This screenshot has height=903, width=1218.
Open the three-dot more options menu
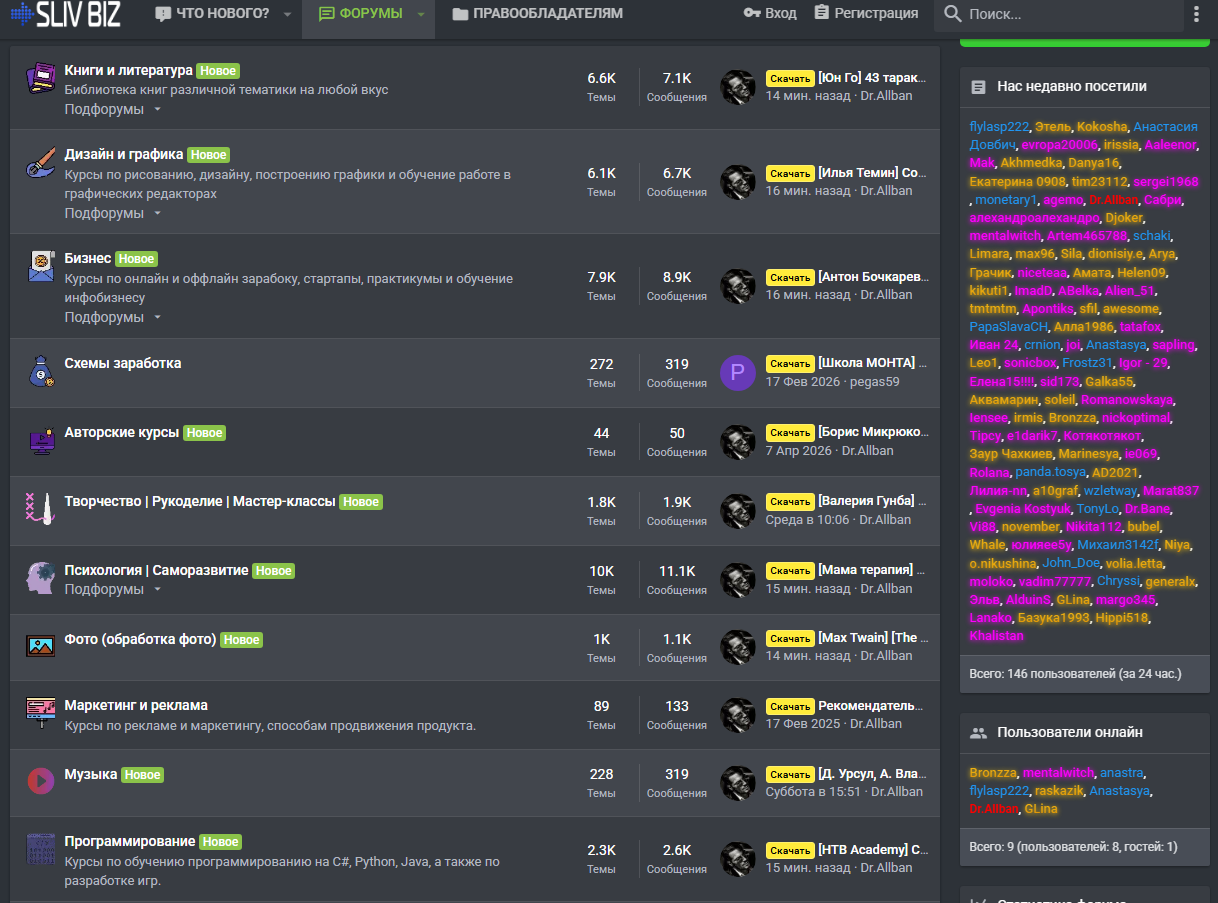point(1196,14)
